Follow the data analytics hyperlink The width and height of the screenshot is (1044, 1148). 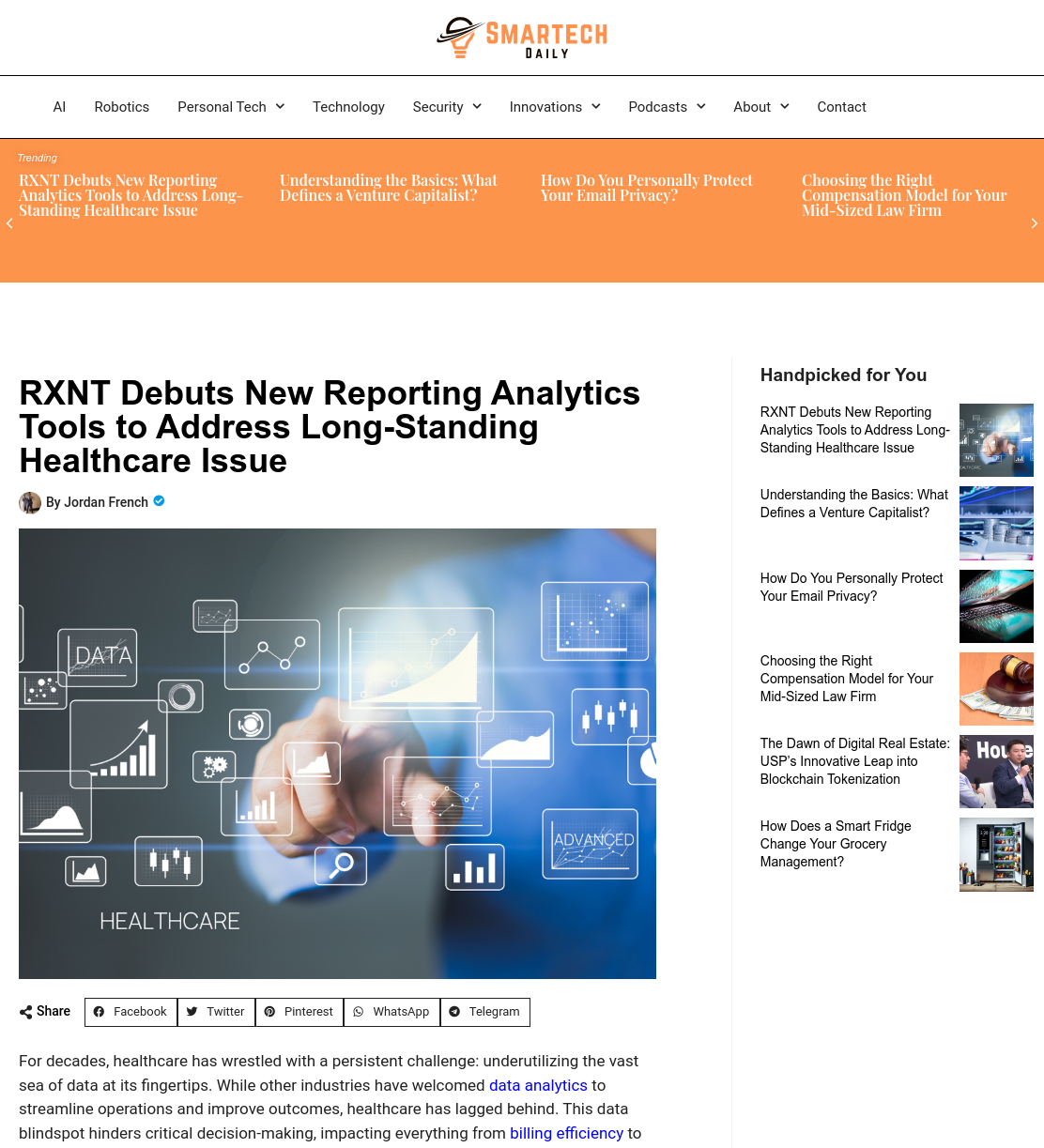(538, 1085)
